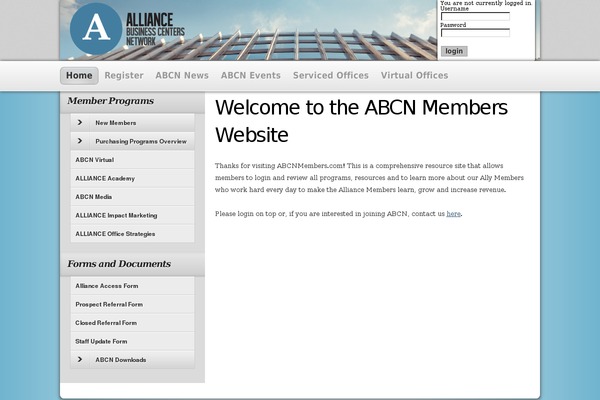Expand the ABCN Downloads chevron arrow

point(80,359)
